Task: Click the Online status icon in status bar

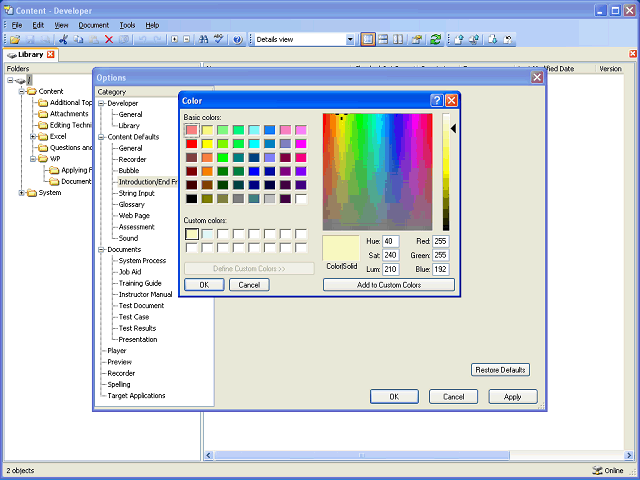Action: [597, 470]
